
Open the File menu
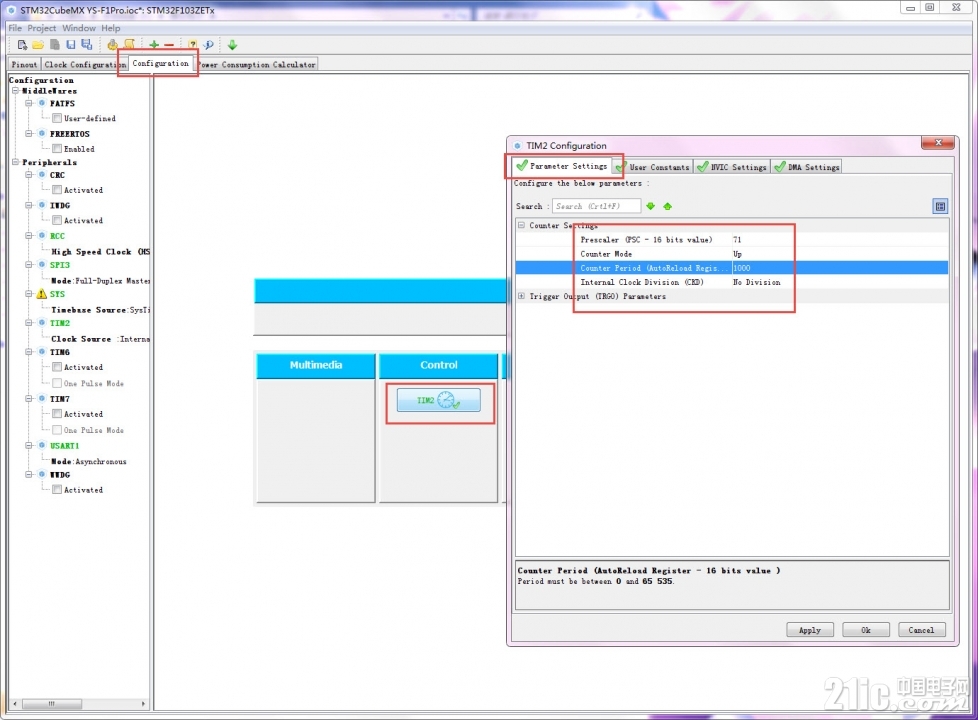tap(15, 28)
